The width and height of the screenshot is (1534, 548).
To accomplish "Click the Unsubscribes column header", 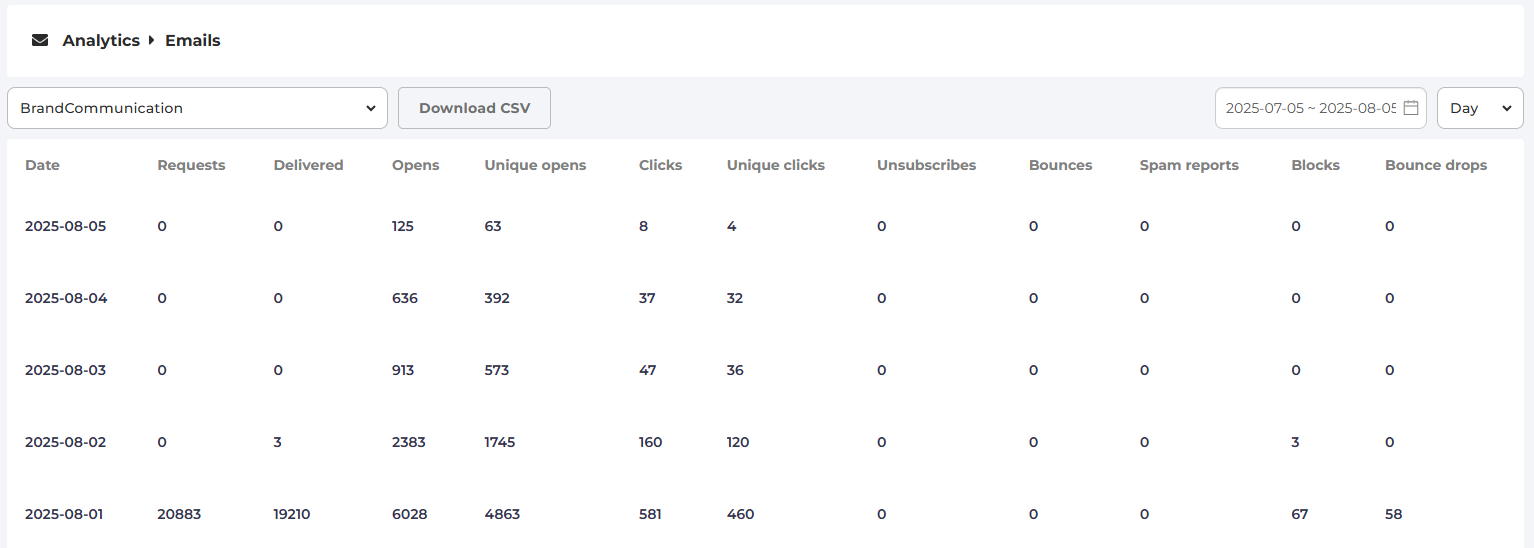I will click(926, 166).
